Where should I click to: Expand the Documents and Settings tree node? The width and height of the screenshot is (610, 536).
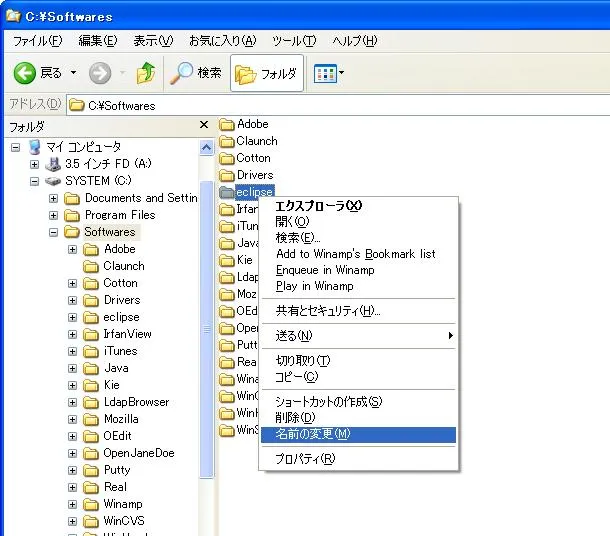(54, 198)
